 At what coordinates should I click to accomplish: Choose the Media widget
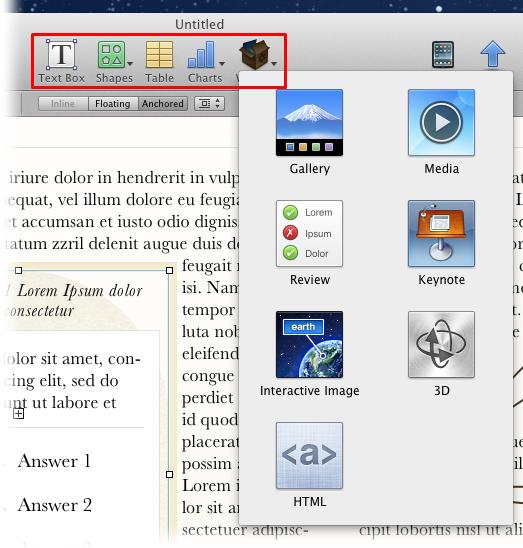tap(441, 123)
